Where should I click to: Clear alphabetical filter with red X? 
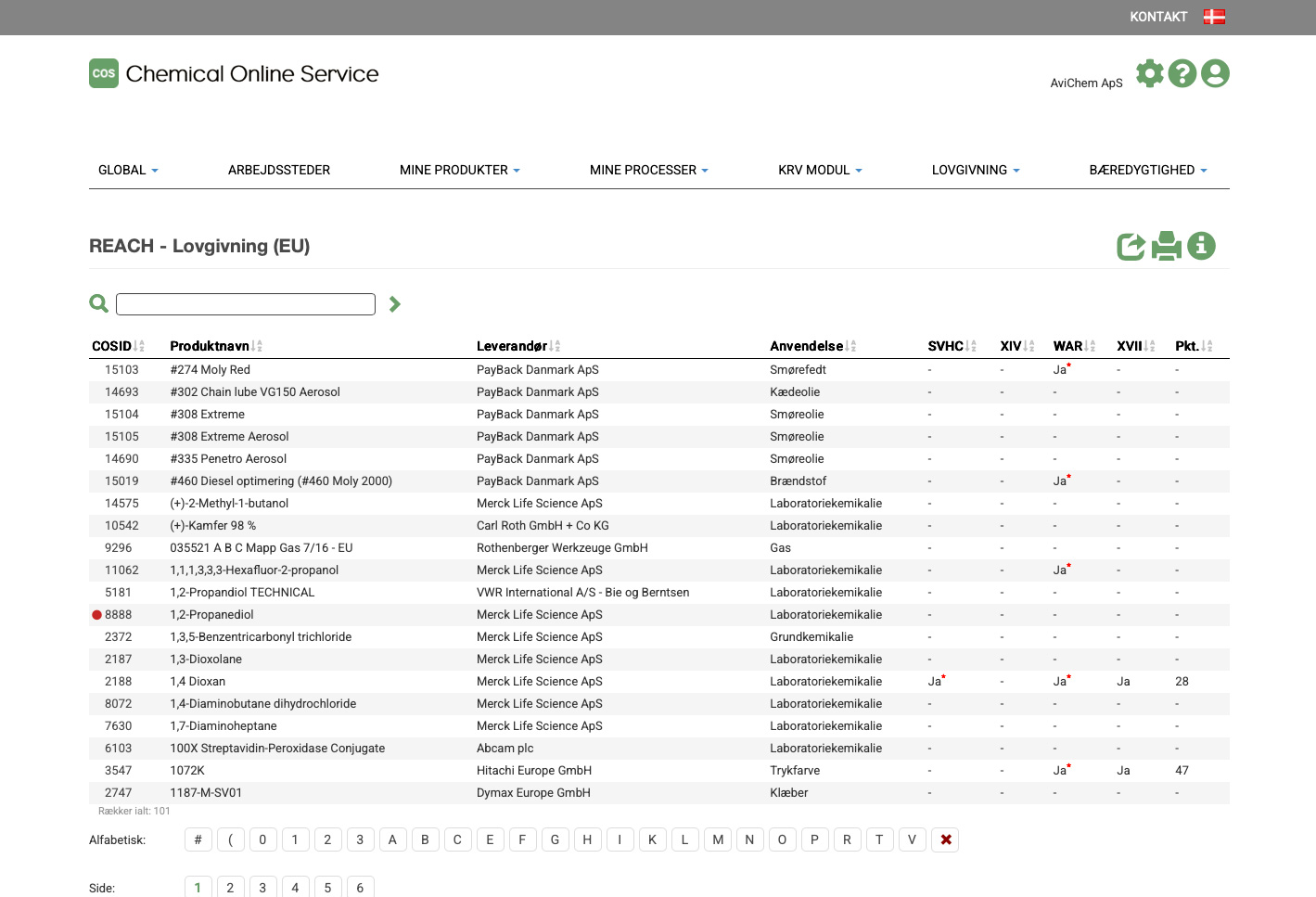[x=945, y=839]
